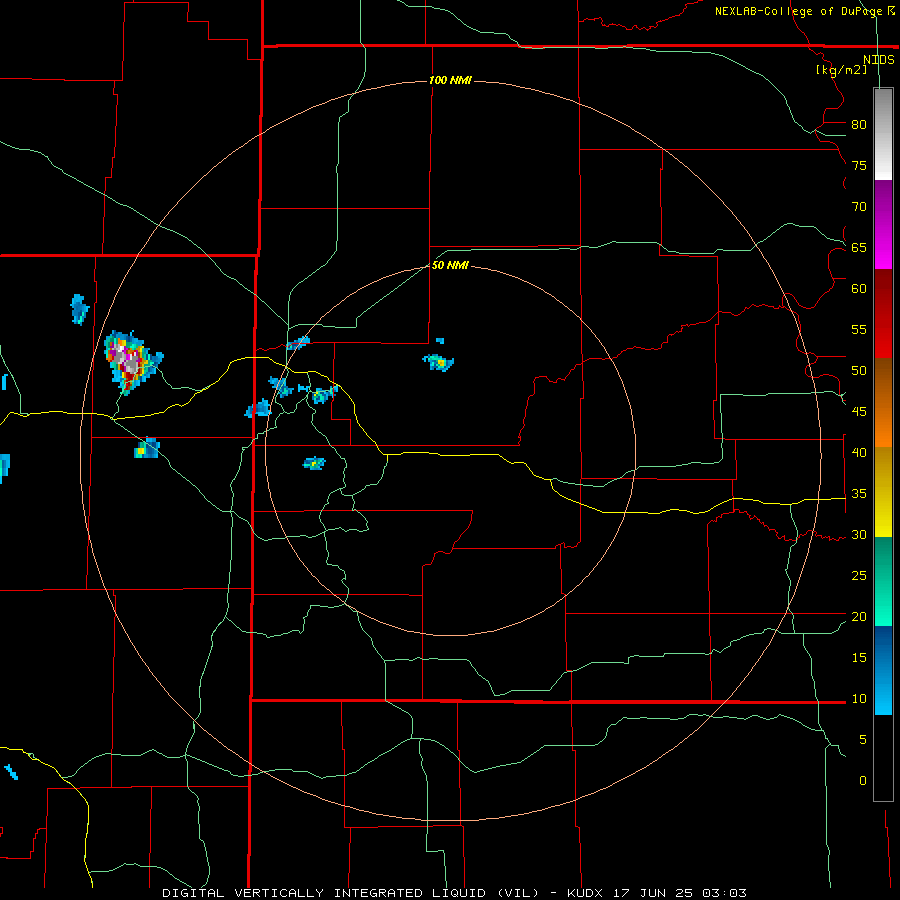Select the dark red segment of color bar

pos(883,314)
